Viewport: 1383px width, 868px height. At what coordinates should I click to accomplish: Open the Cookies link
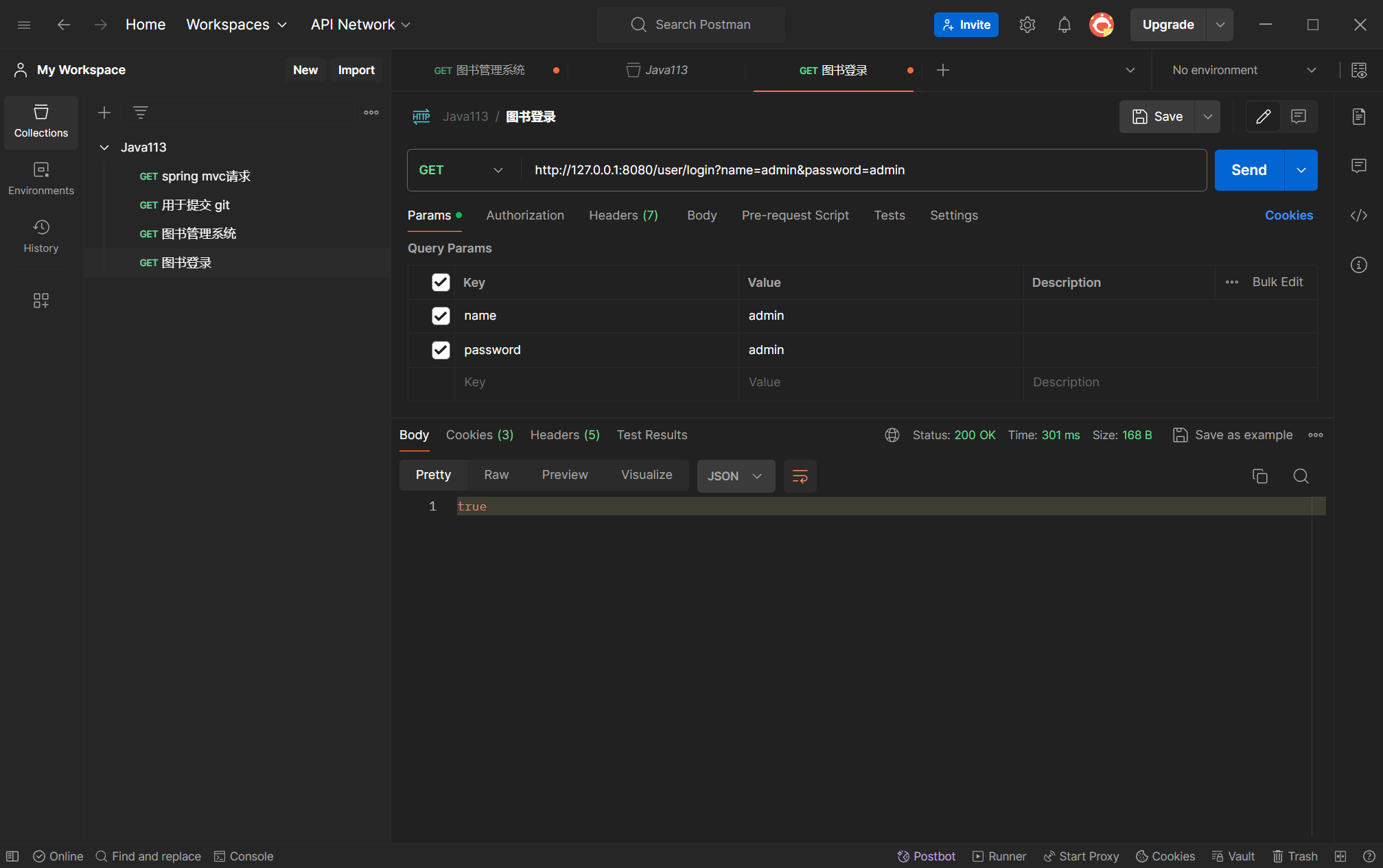1289,215
